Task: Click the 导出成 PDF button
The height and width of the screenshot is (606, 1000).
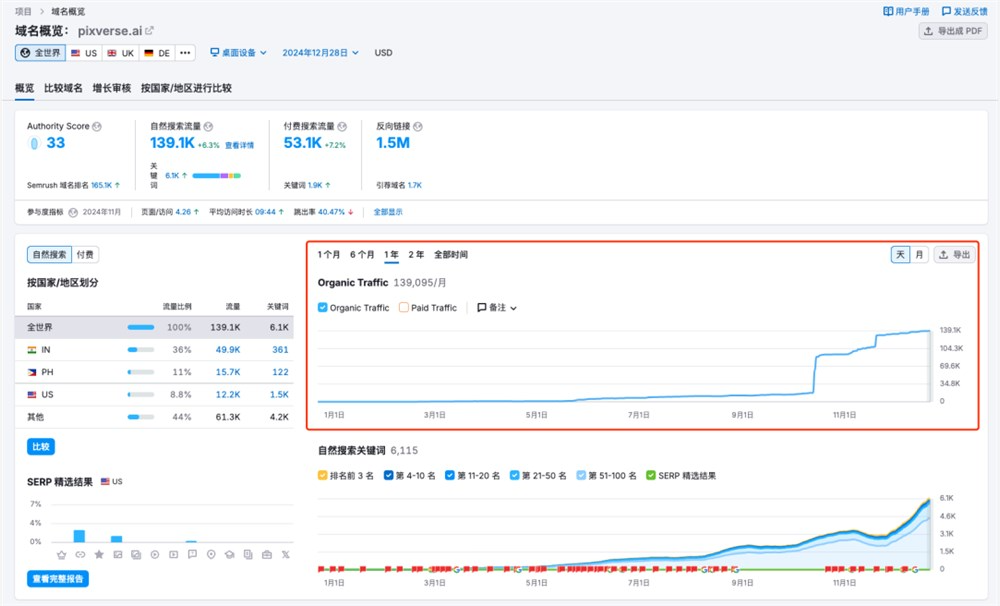Action: (x=953, y=31)
